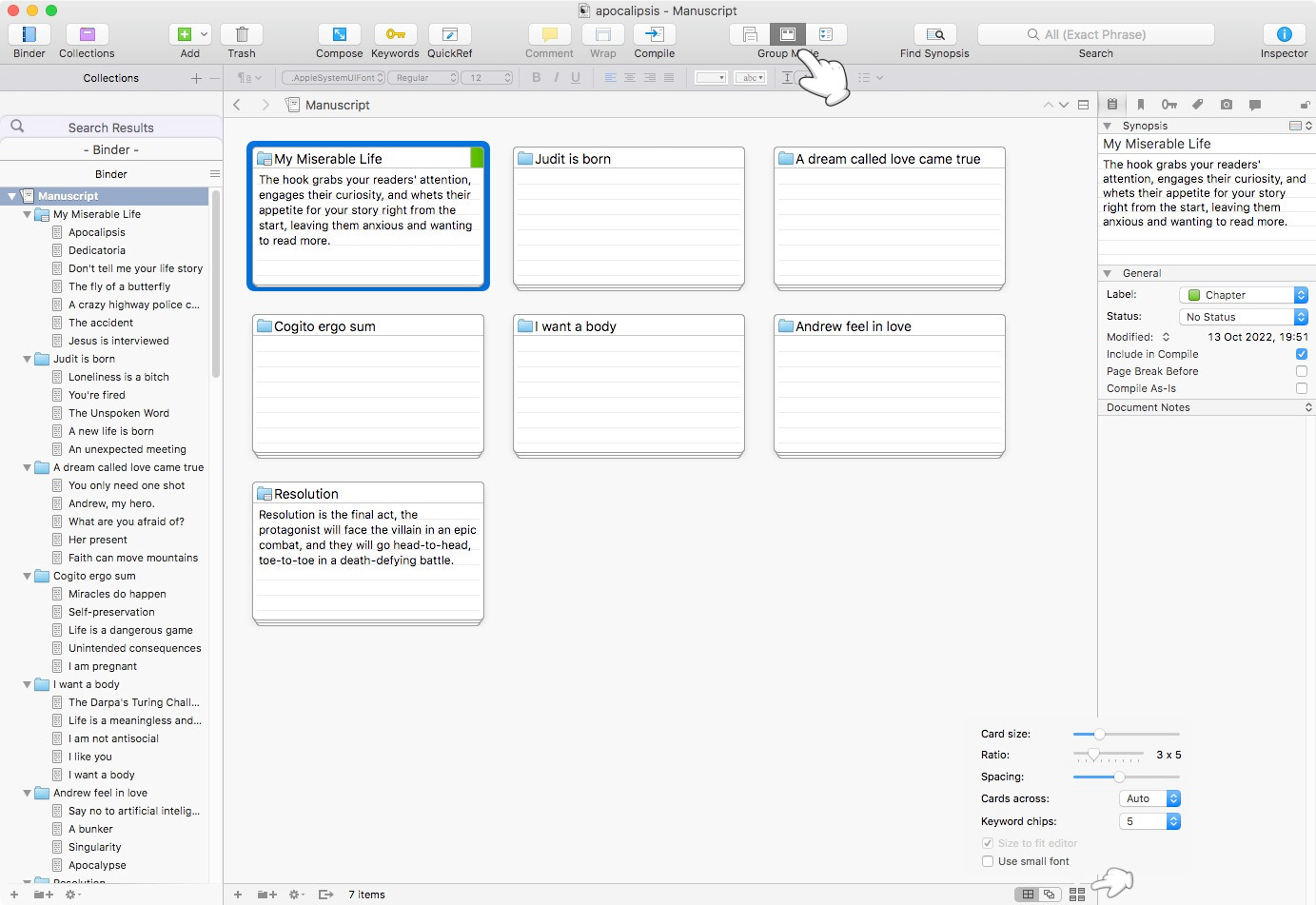Screen dimensions: 1316x905
Task: Click the Compose full-screen mode icon
Action: coord(339,35)
